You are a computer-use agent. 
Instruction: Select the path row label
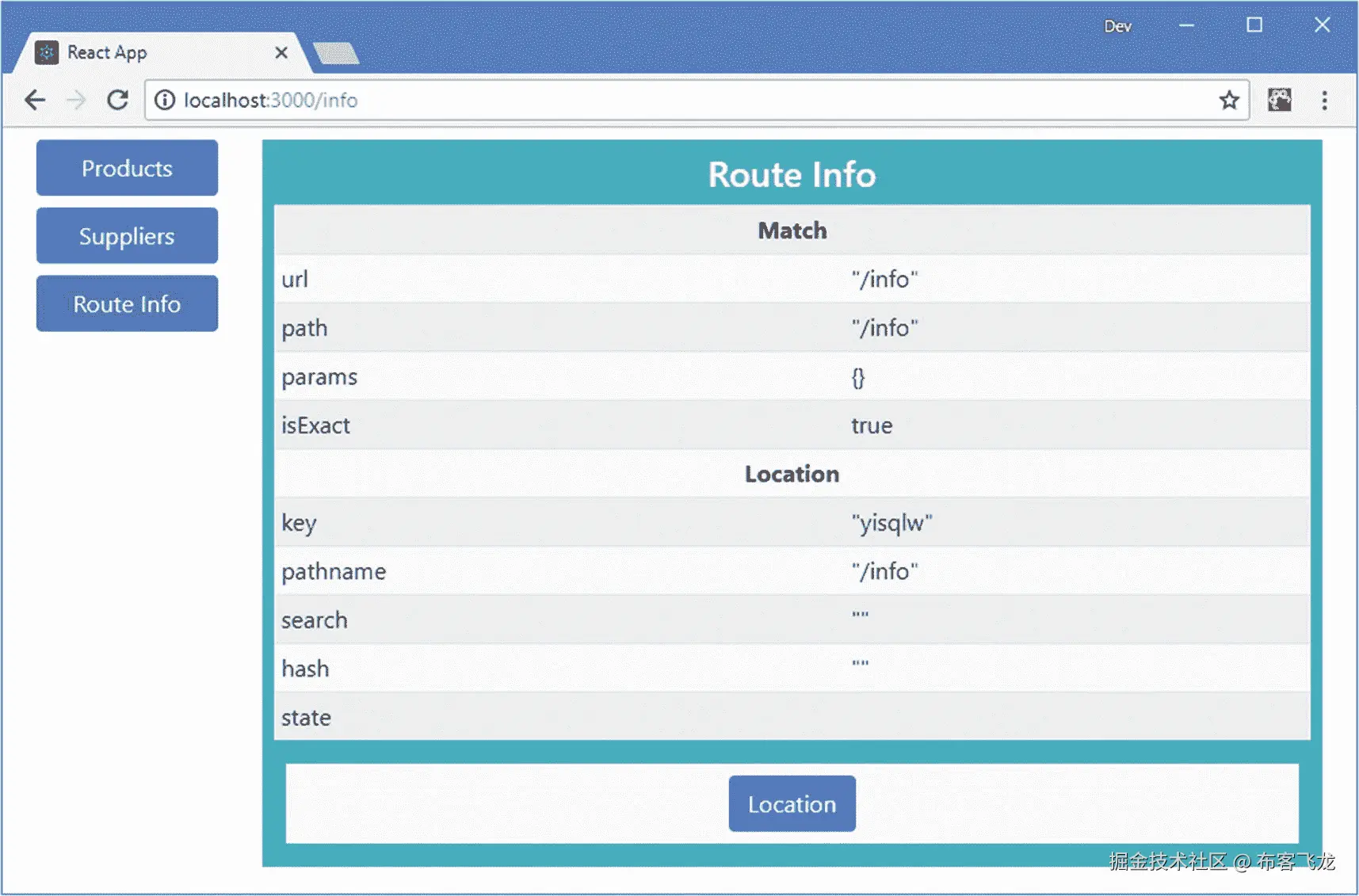[x=304, y=329]
